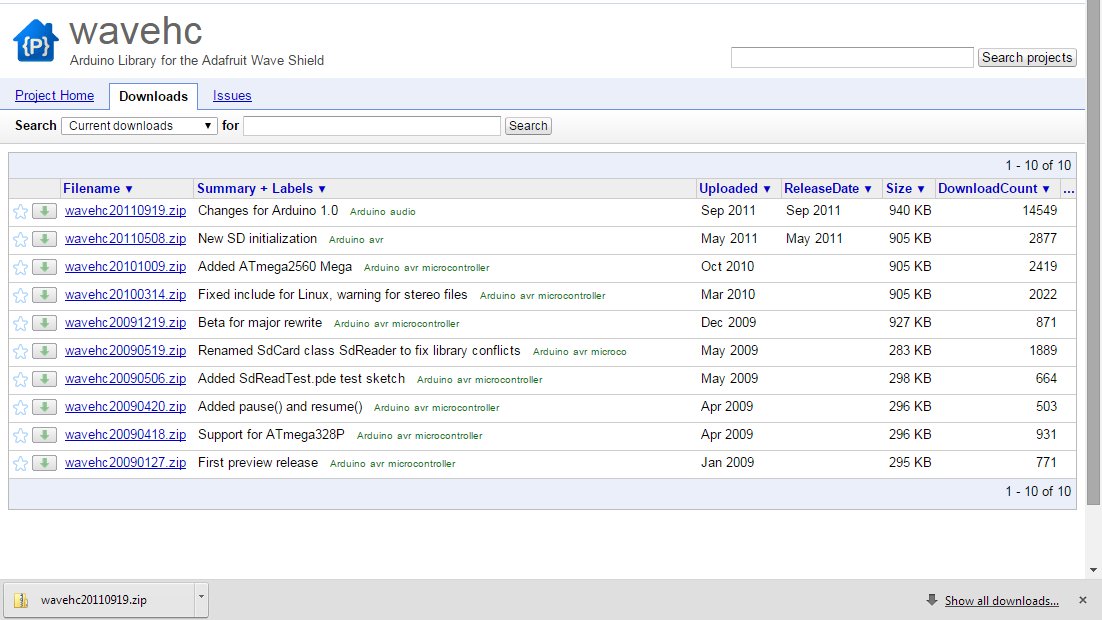
Task: Click the wavehc project logo icon
Action: (36, 41)
